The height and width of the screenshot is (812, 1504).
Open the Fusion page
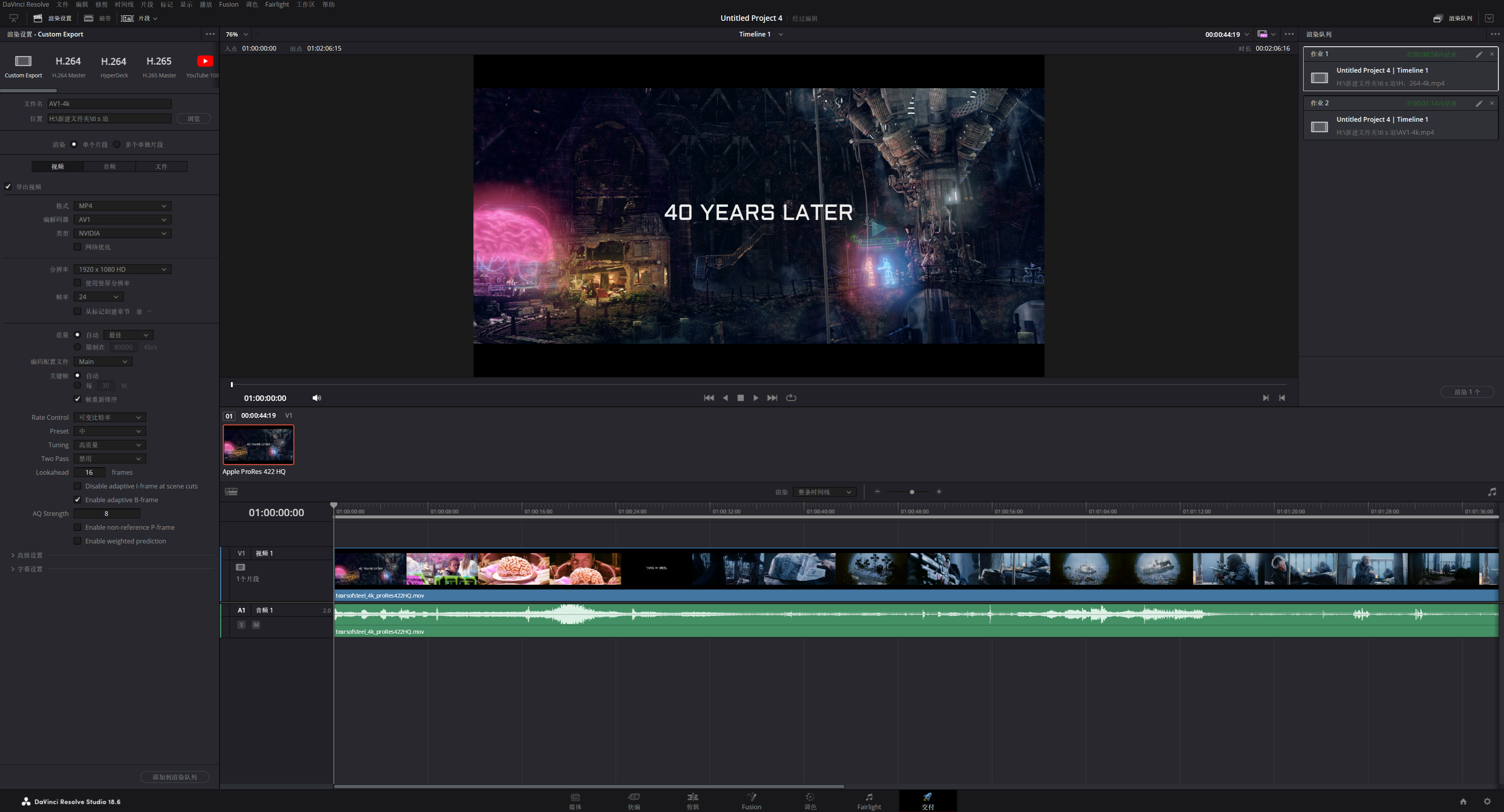click(751, 801)
